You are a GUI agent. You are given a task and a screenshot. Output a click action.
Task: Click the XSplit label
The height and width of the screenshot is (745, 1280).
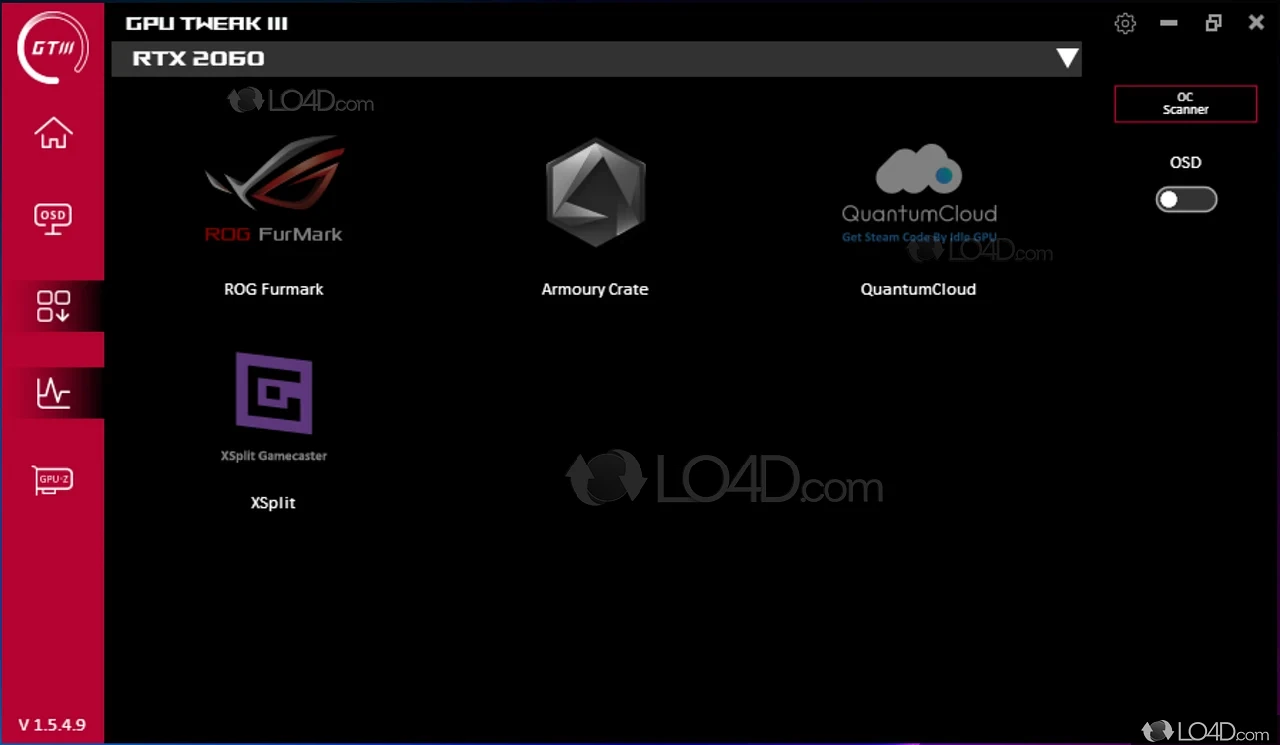coord(273,503)
